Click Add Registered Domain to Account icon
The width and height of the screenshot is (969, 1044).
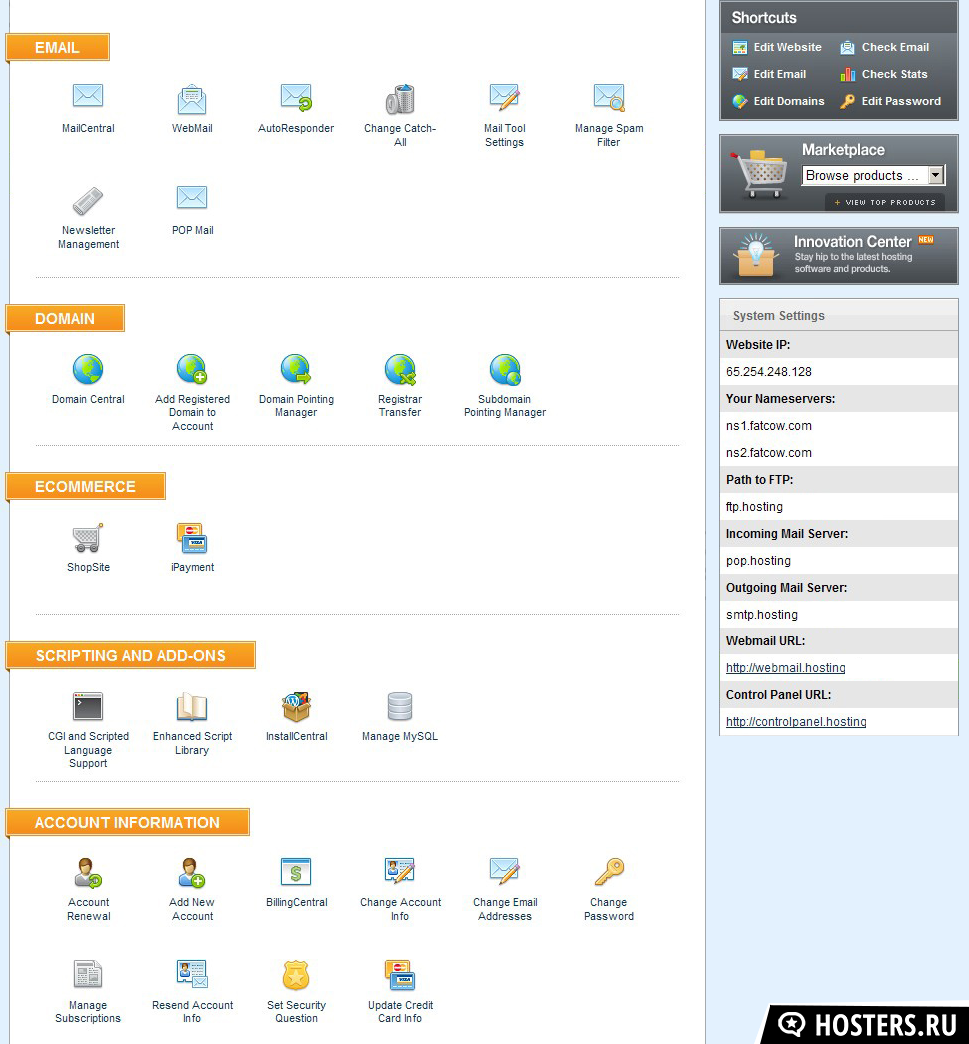(192, 370)
